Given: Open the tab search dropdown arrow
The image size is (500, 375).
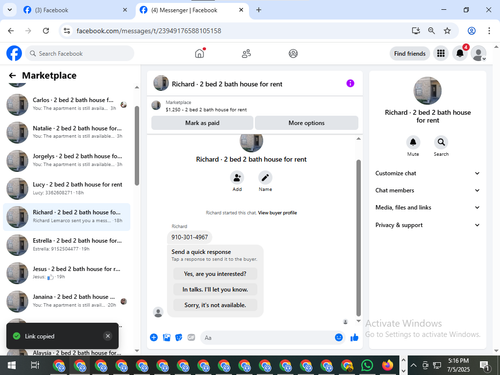Looking at the screenshot, I should click(10, 10).
